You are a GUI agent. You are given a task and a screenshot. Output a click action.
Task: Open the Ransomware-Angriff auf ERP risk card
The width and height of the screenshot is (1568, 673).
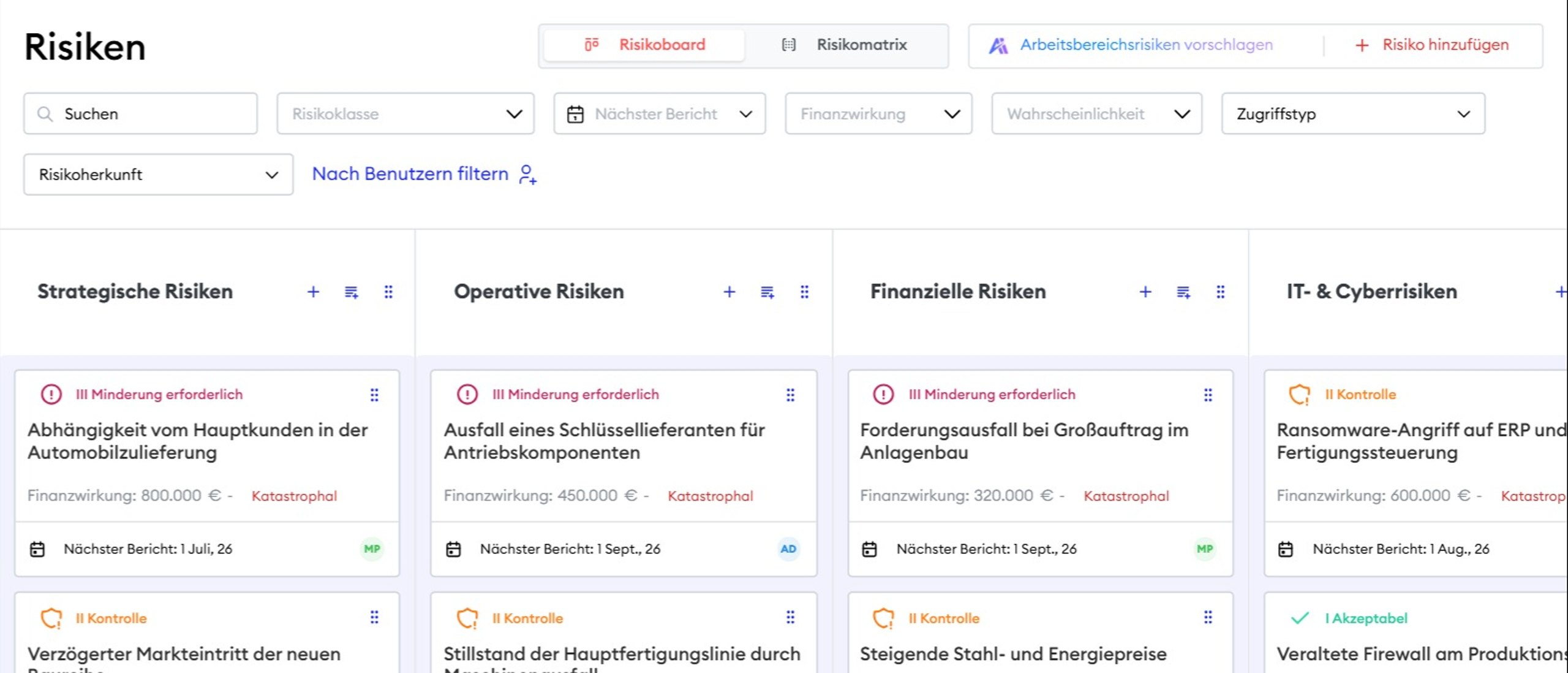pyautogui.click(x=1416, y=473)
